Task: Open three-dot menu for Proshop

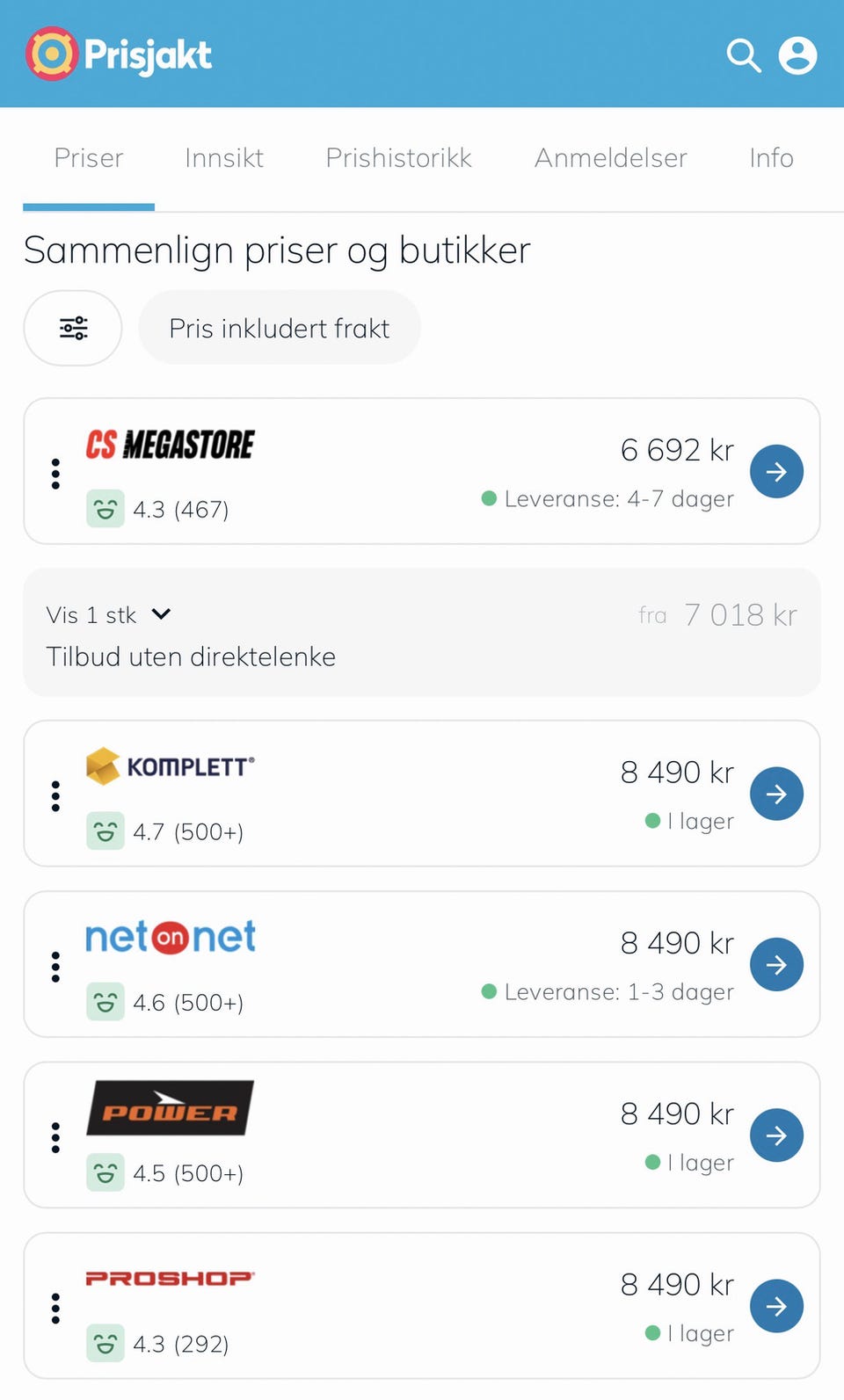Action: (x=55, y=1309)
